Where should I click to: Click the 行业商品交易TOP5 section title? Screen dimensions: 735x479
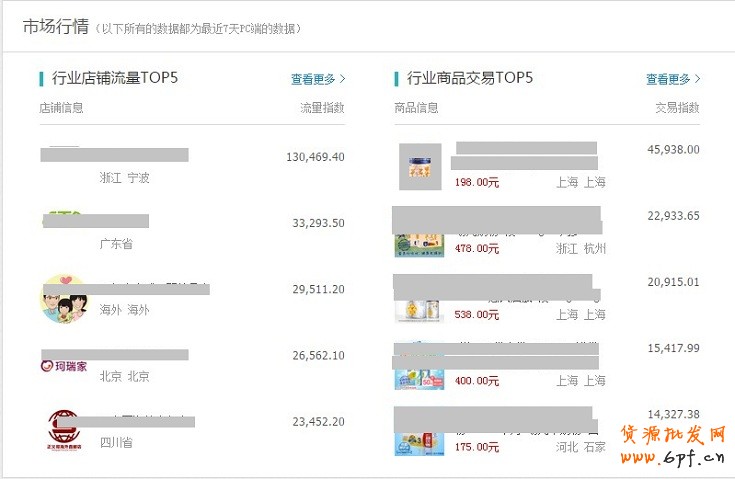click(470, 78)
